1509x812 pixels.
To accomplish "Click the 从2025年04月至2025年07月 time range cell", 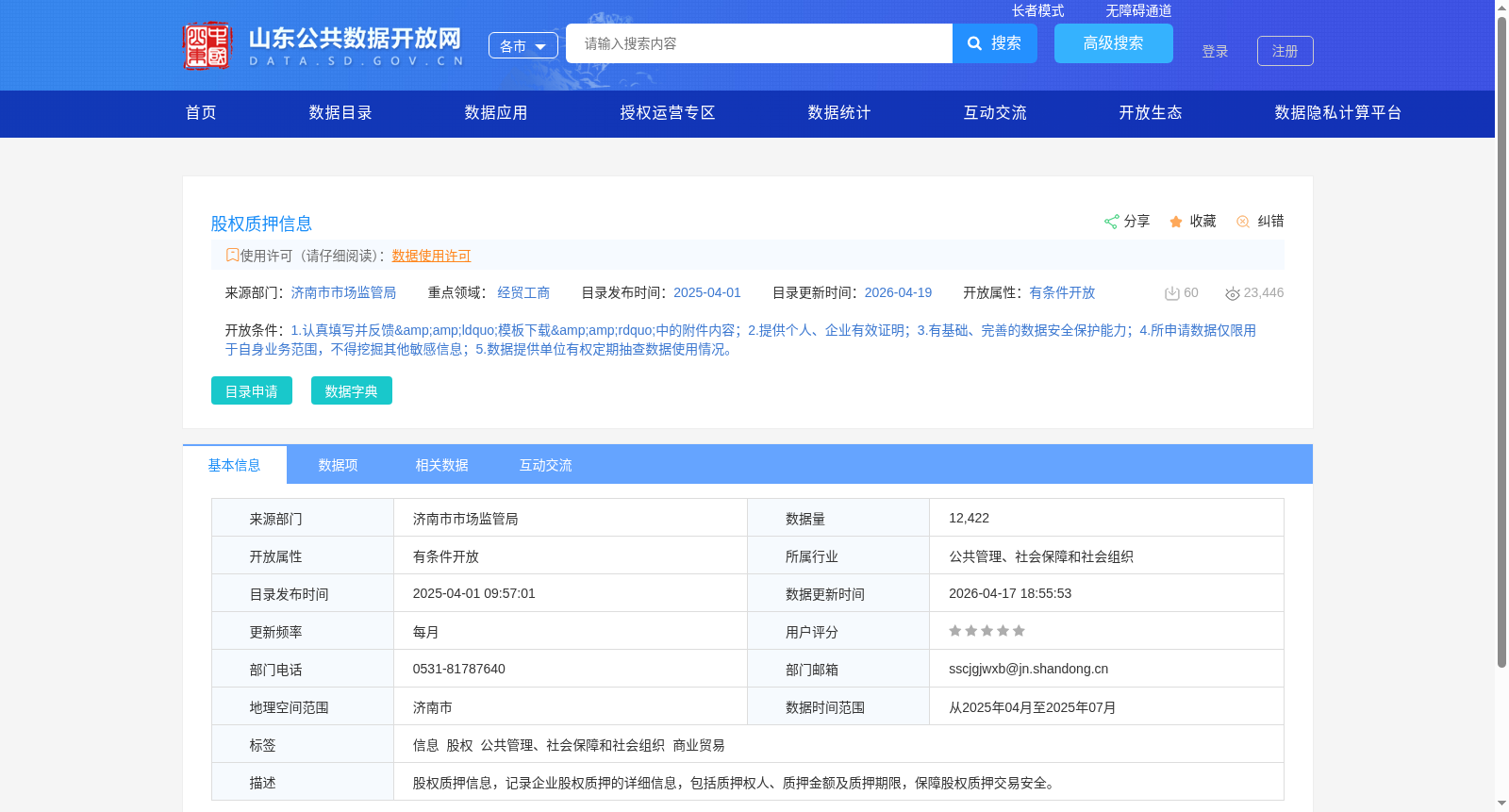I will tap(1106, 706).
